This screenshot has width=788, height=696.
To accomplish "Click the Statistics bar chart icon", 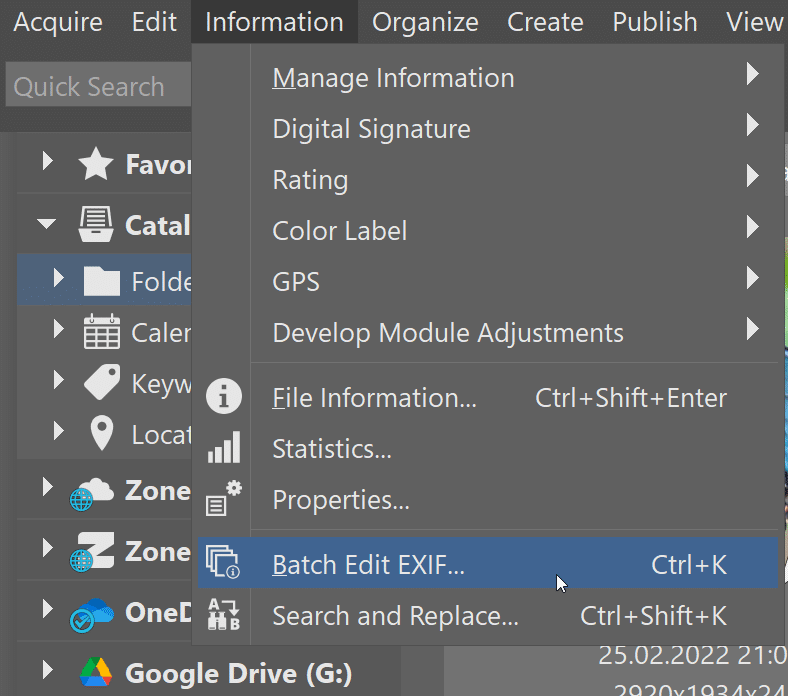I will (224, 448).
